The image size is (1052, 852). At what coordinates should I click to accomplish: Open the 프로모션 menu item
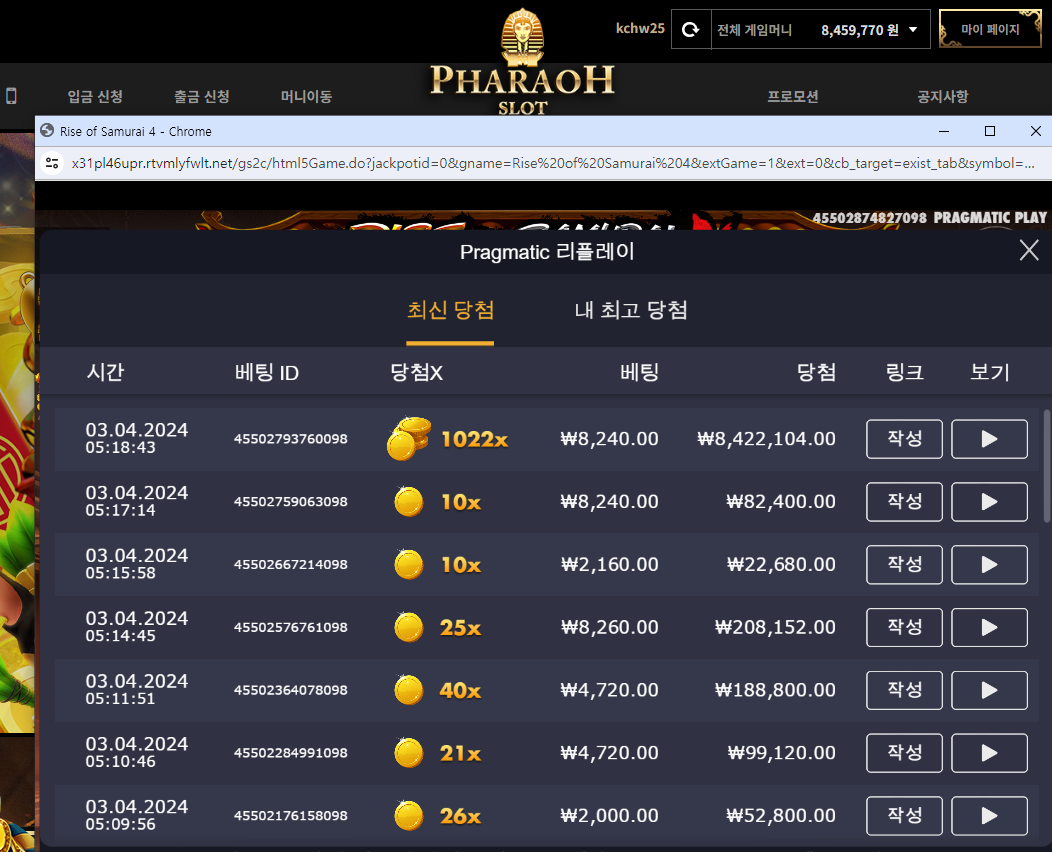click(792, 97)
